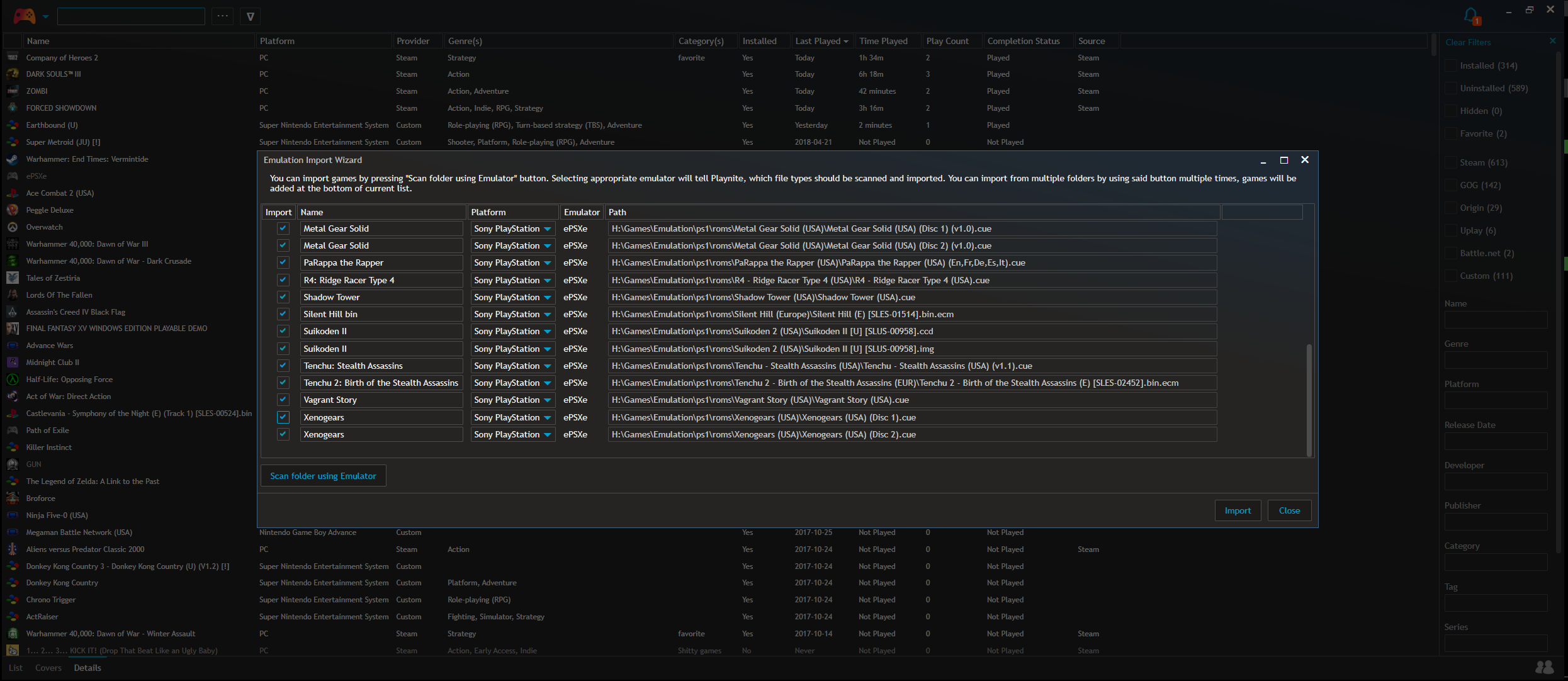Click the Broforce game icon
The height and width of the screenshot is (681, 1568).
13,498
